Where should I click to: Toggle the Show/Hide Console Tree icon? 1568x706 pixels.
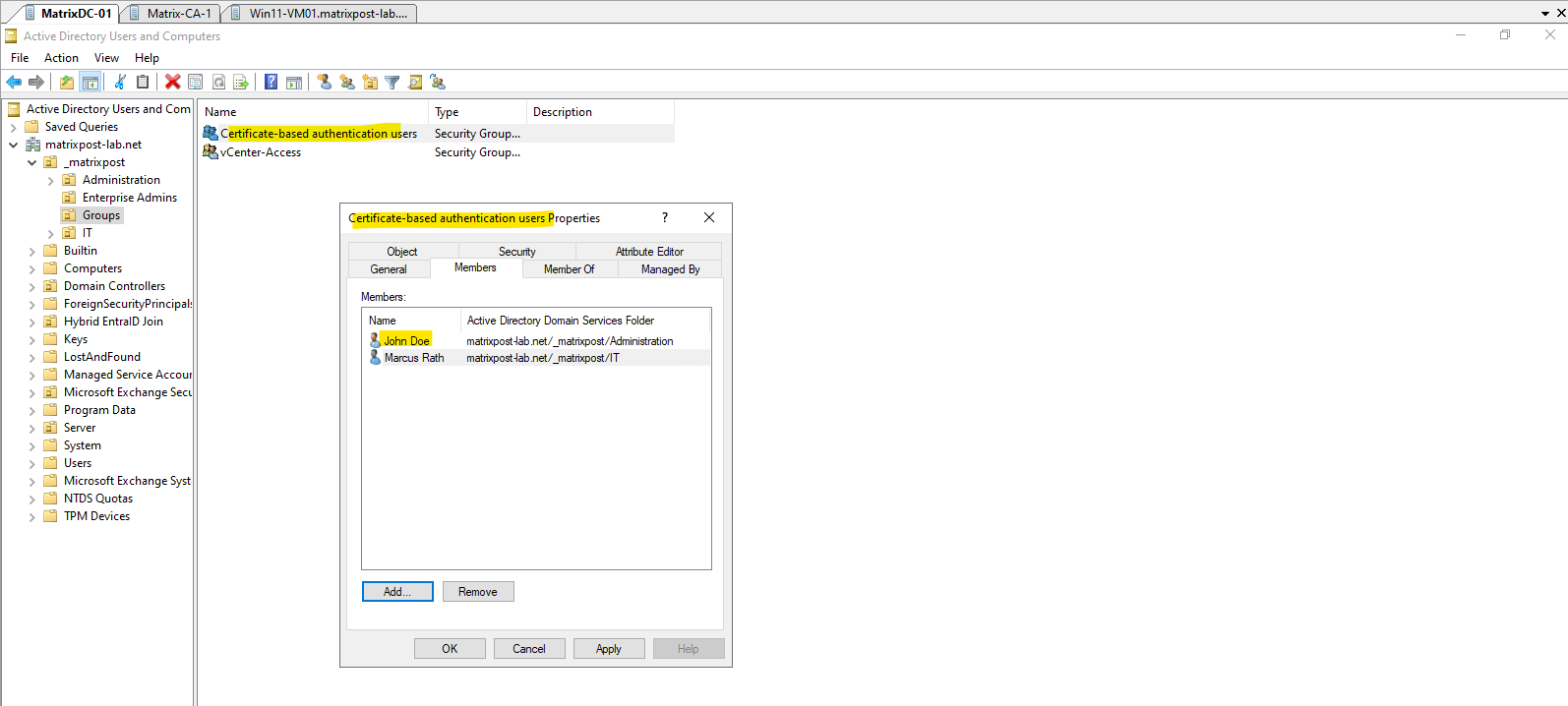pos(90,82)
